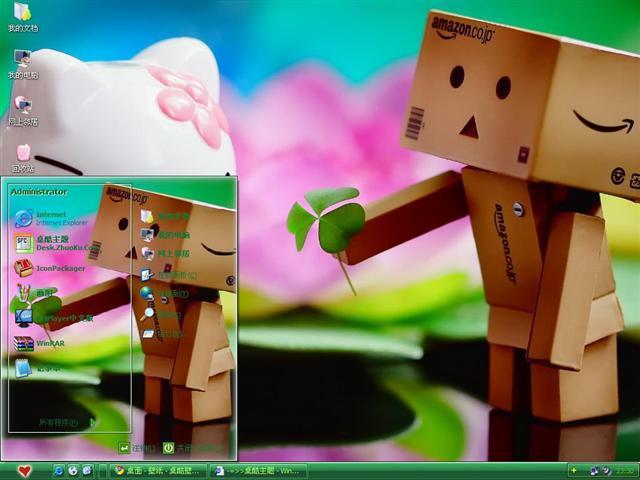
Task: Open 我的文档 icon on the desktop
Action: pyautogui.click(x=23, y=17)
